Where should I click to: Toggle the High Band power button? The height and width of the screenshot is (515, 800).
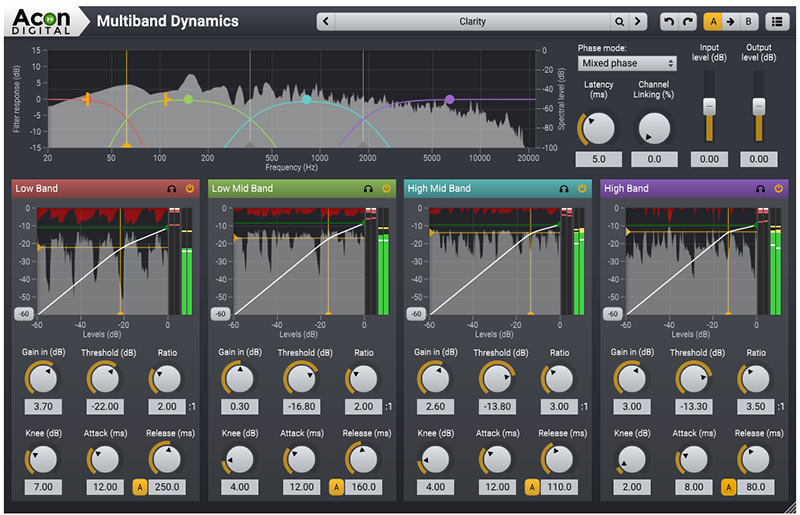coord(778,187)
